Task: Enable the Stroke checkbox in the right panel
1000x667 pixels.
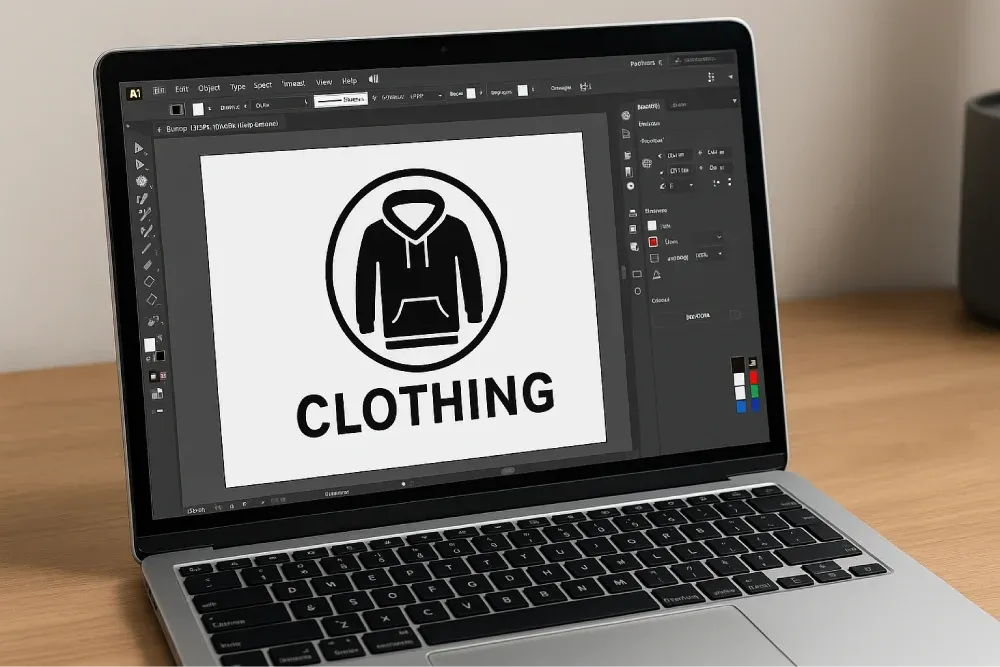Action: click(652, 242)
